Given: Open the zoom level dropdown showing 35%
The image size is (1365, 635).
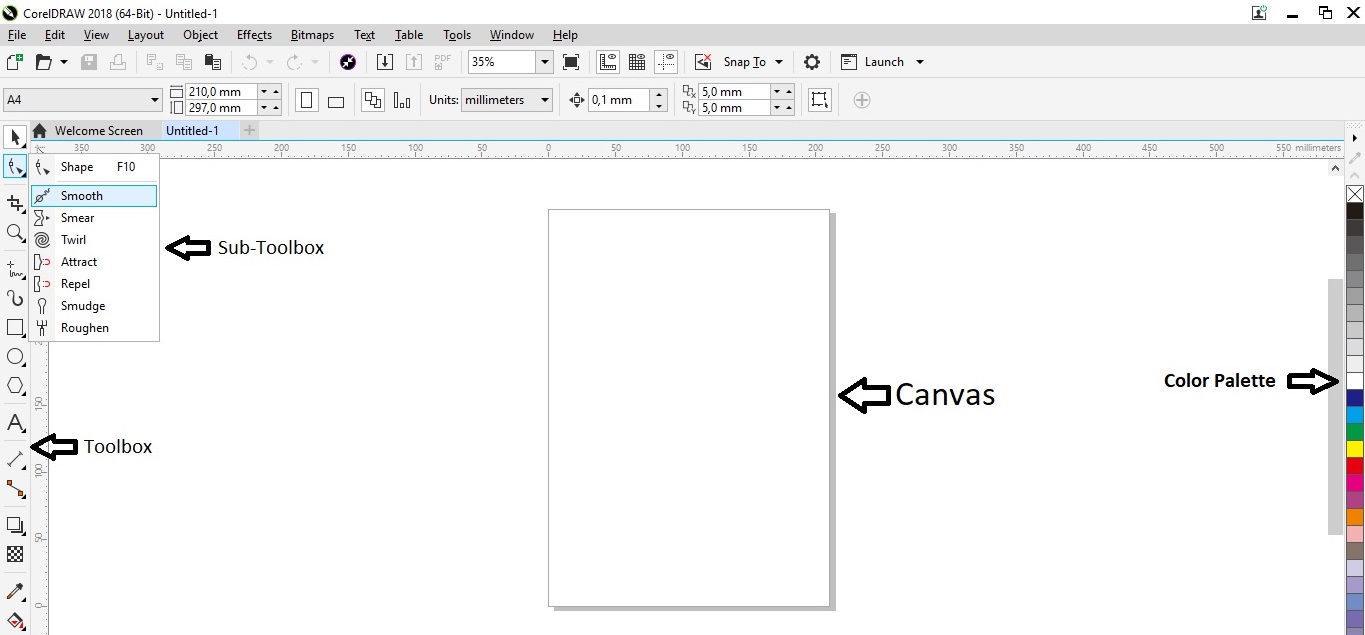Looking at the screenshot, I should [544, 62].
